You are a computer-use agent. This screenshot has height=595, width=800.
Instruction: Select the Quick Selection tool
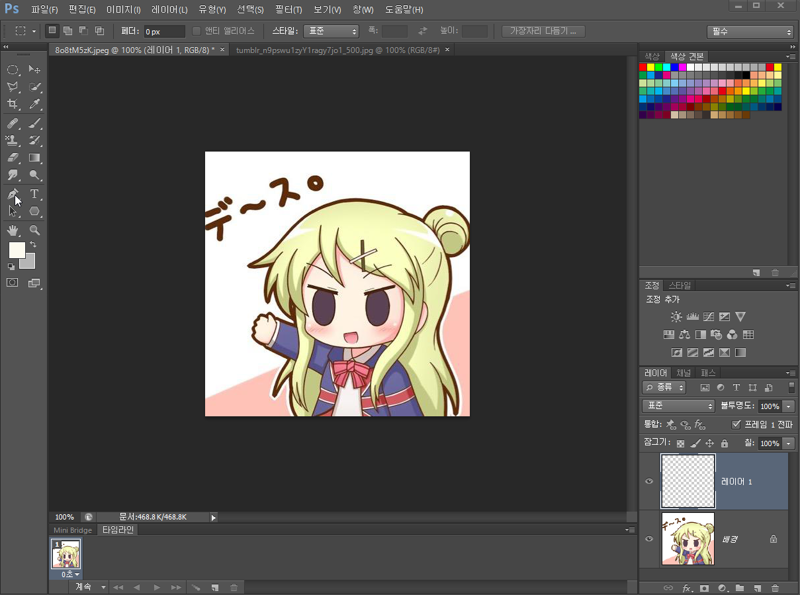pyautogui.click(x=34, y=87)
